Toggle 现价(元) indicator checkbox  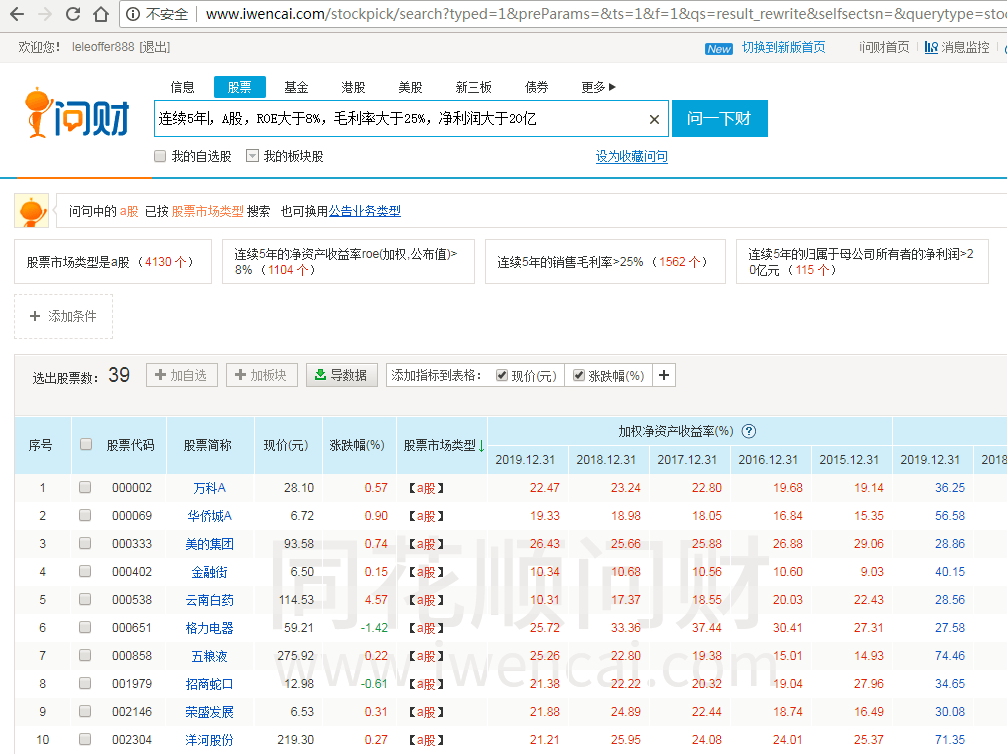click(x=502, y=376)
